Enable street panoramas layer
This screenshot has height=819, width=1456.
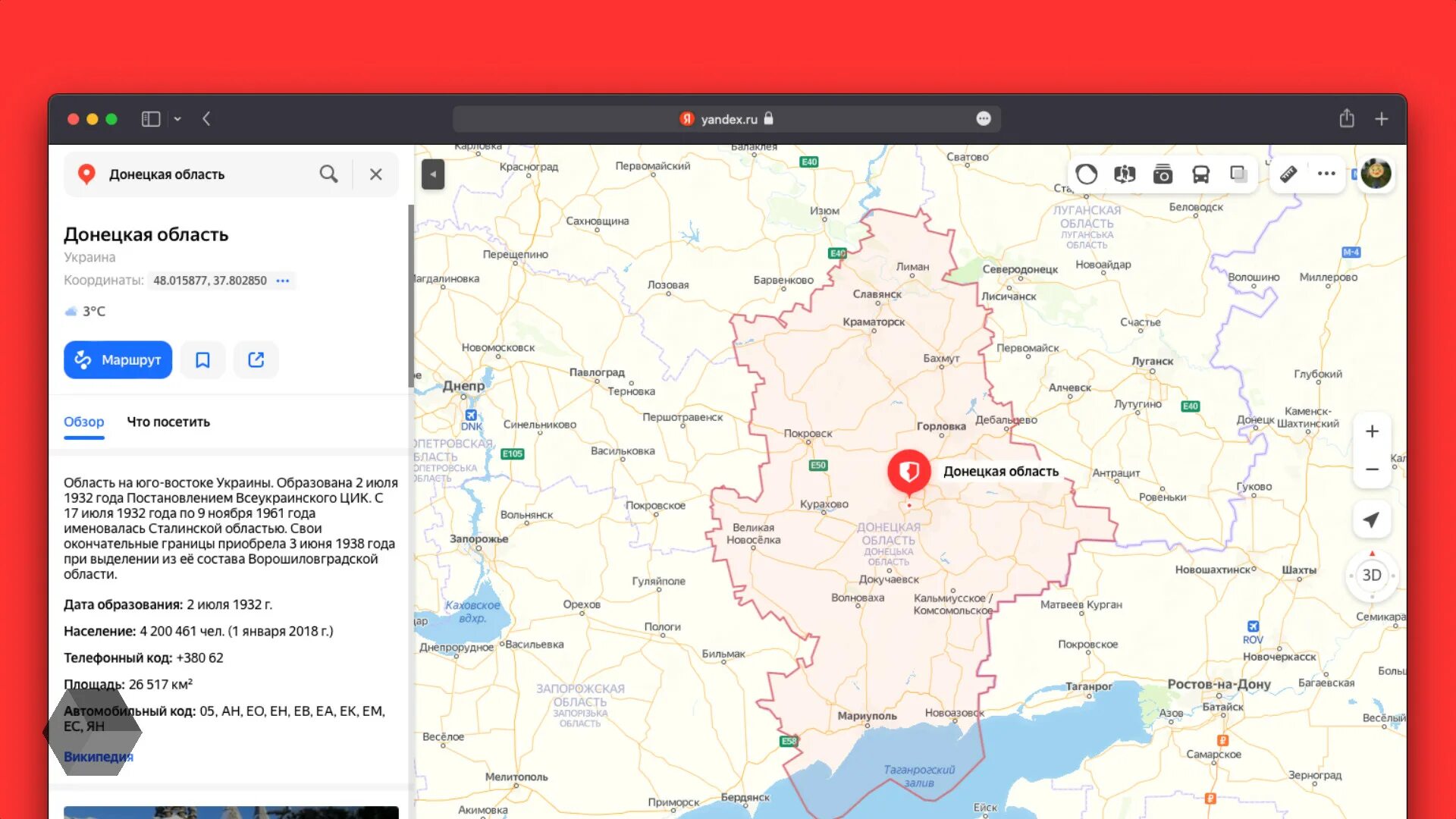[1125, 174]
